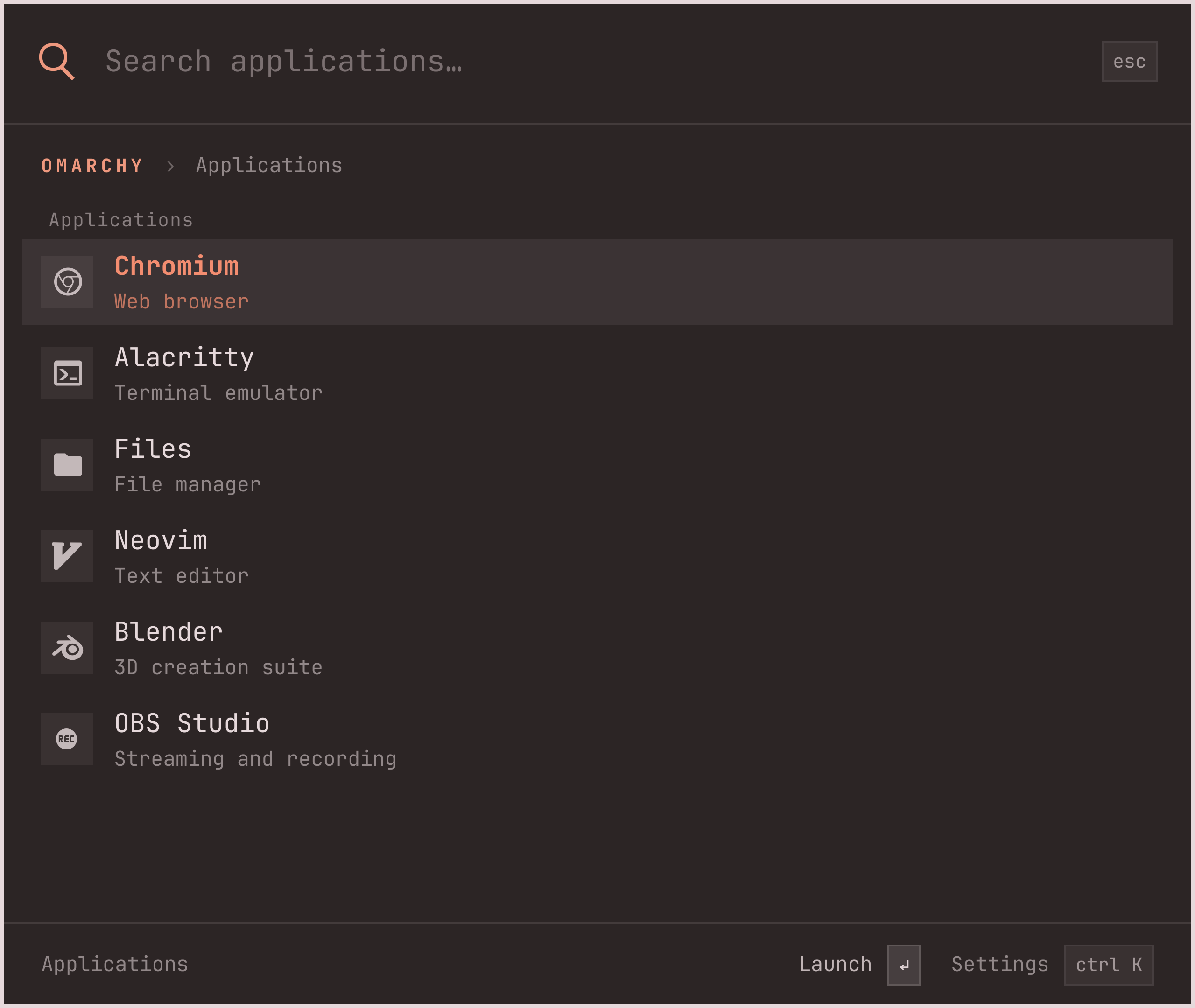Viewport: 1195px width, 1008px height.
Task: Click Streaming and recording description
Action: 255,759
